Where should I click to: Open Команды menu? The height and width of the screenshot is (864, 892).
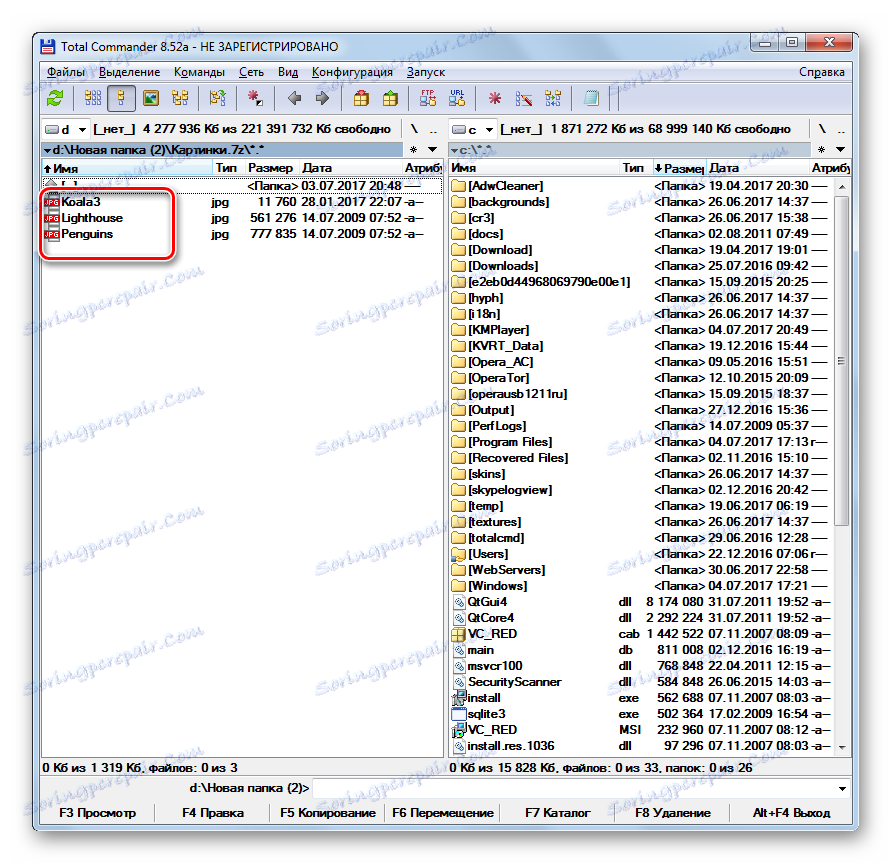(x=199, y=72)
